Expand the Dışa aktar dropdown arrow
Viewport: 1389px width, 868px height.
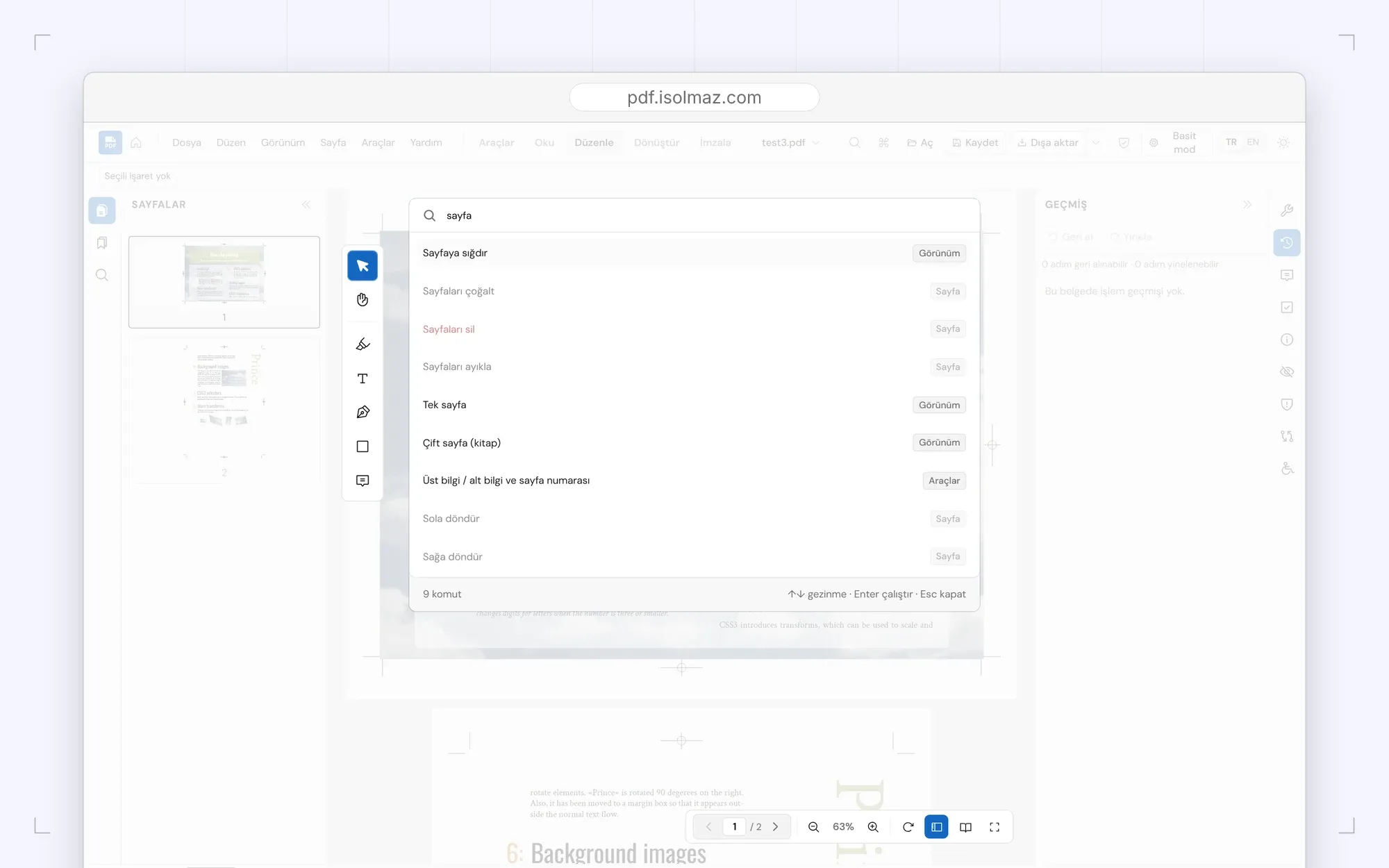click(x=1096, y=142)
